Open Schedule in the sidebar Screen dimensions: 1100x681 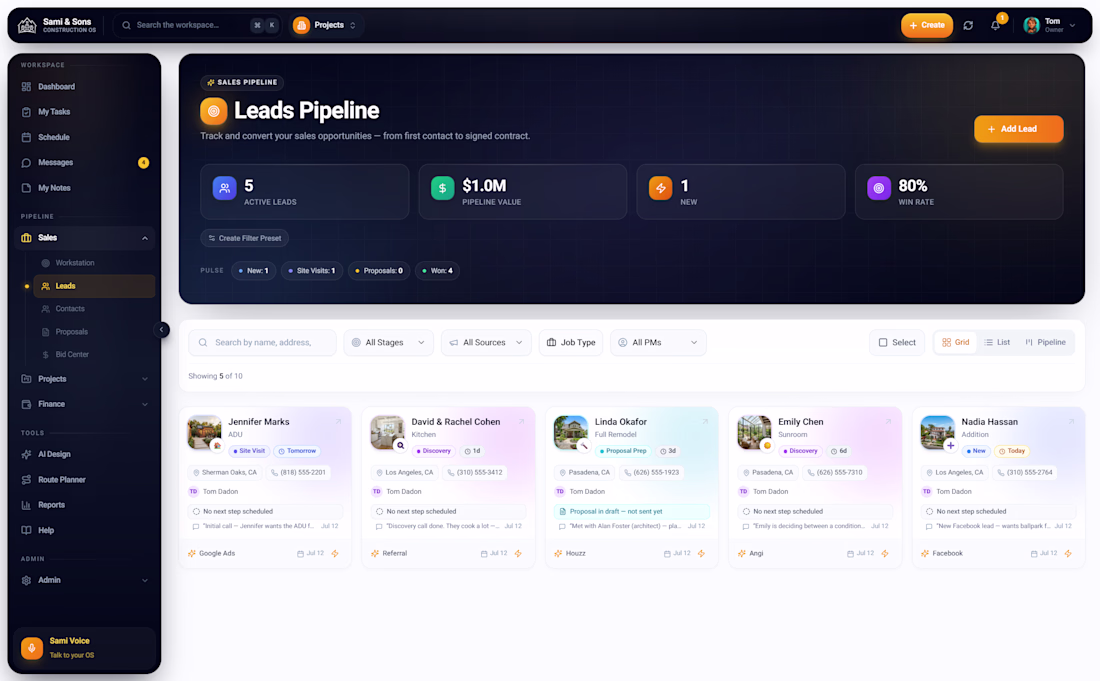tap(84, 137)
